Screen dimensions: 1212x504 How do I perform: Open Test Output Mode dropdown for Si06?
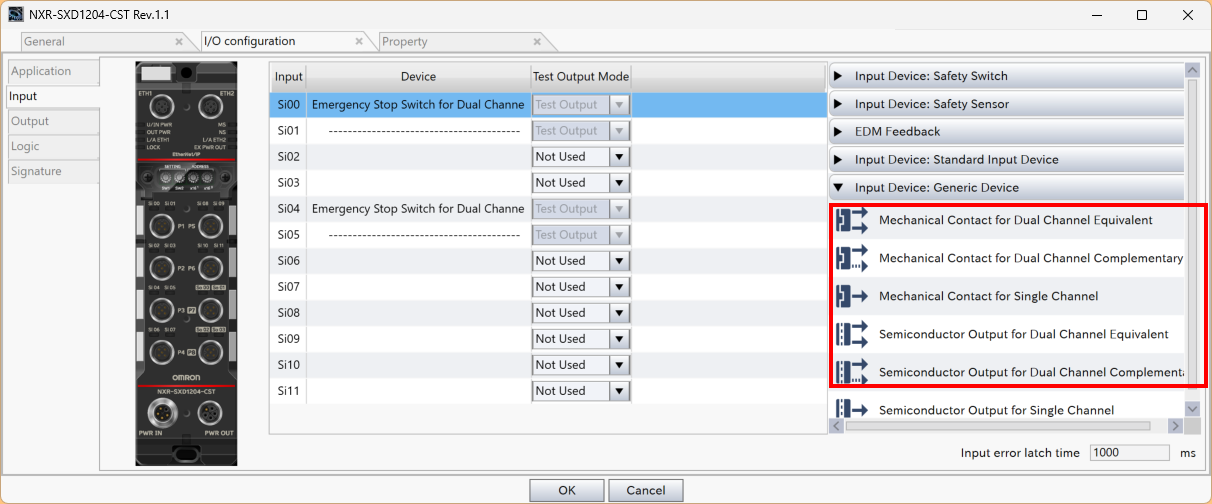619,261
